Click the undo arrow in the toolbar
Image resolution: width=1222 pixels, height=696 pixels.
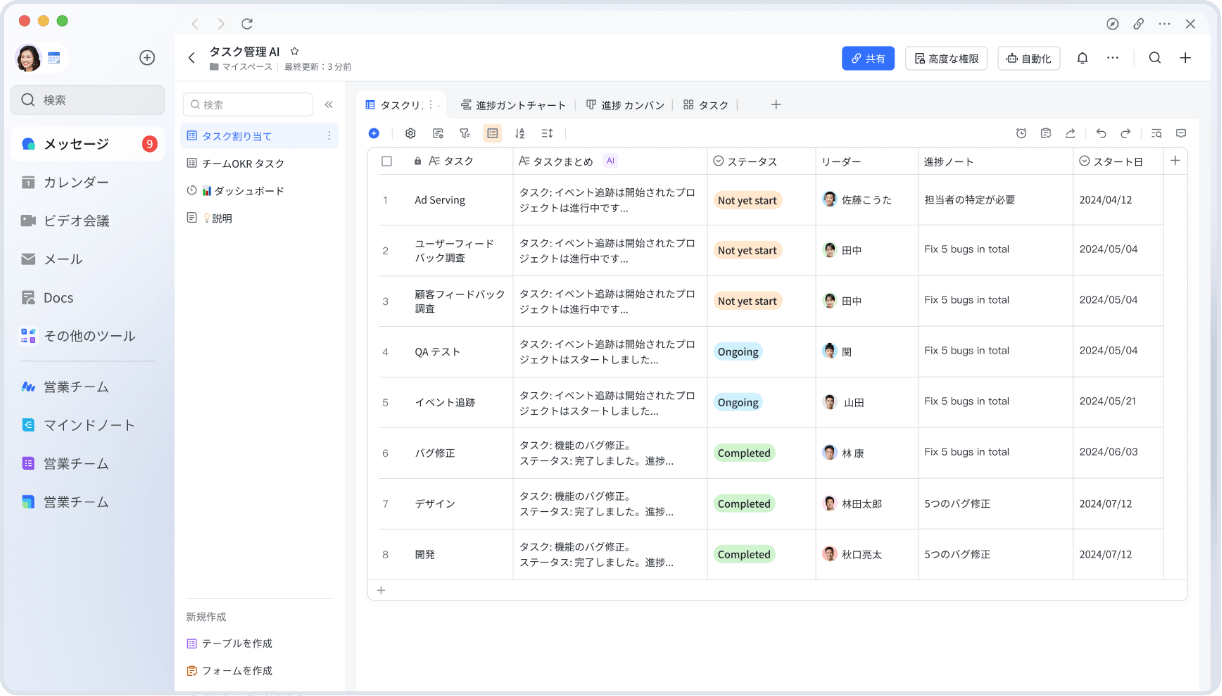coord(1101,133)
